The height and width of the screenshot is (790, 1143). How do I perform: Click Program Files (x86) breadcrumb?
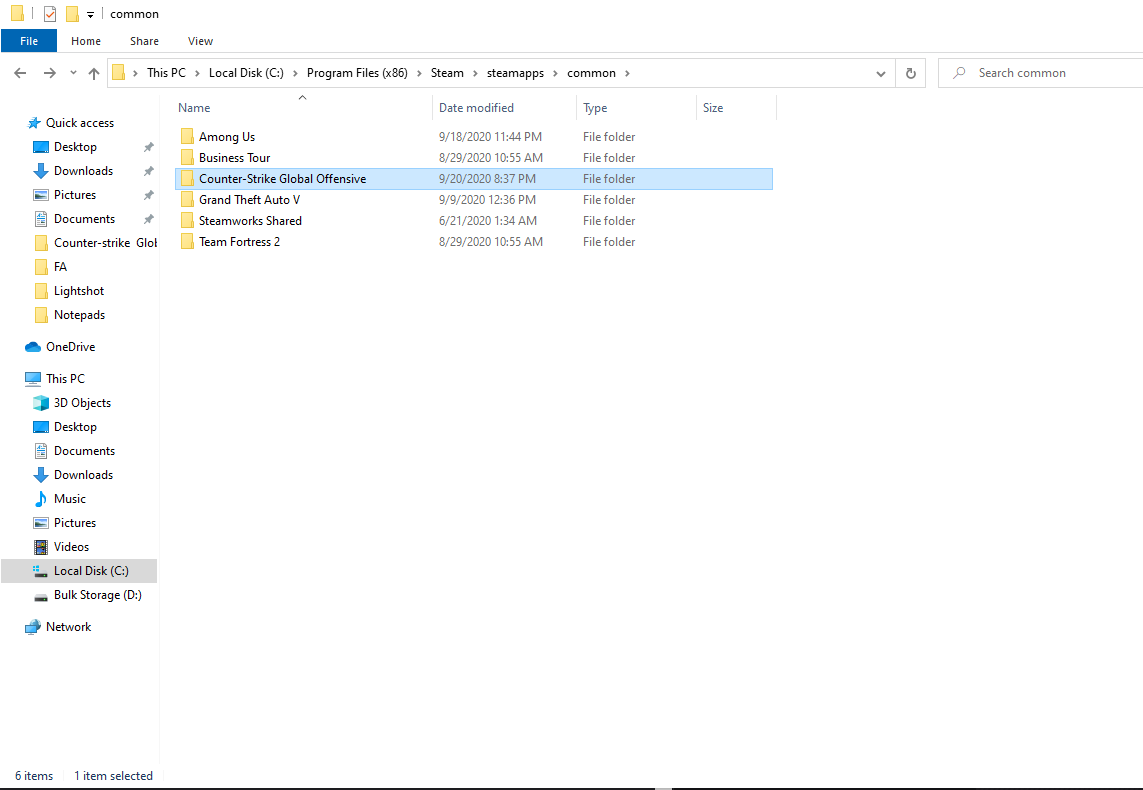[357, 73]
